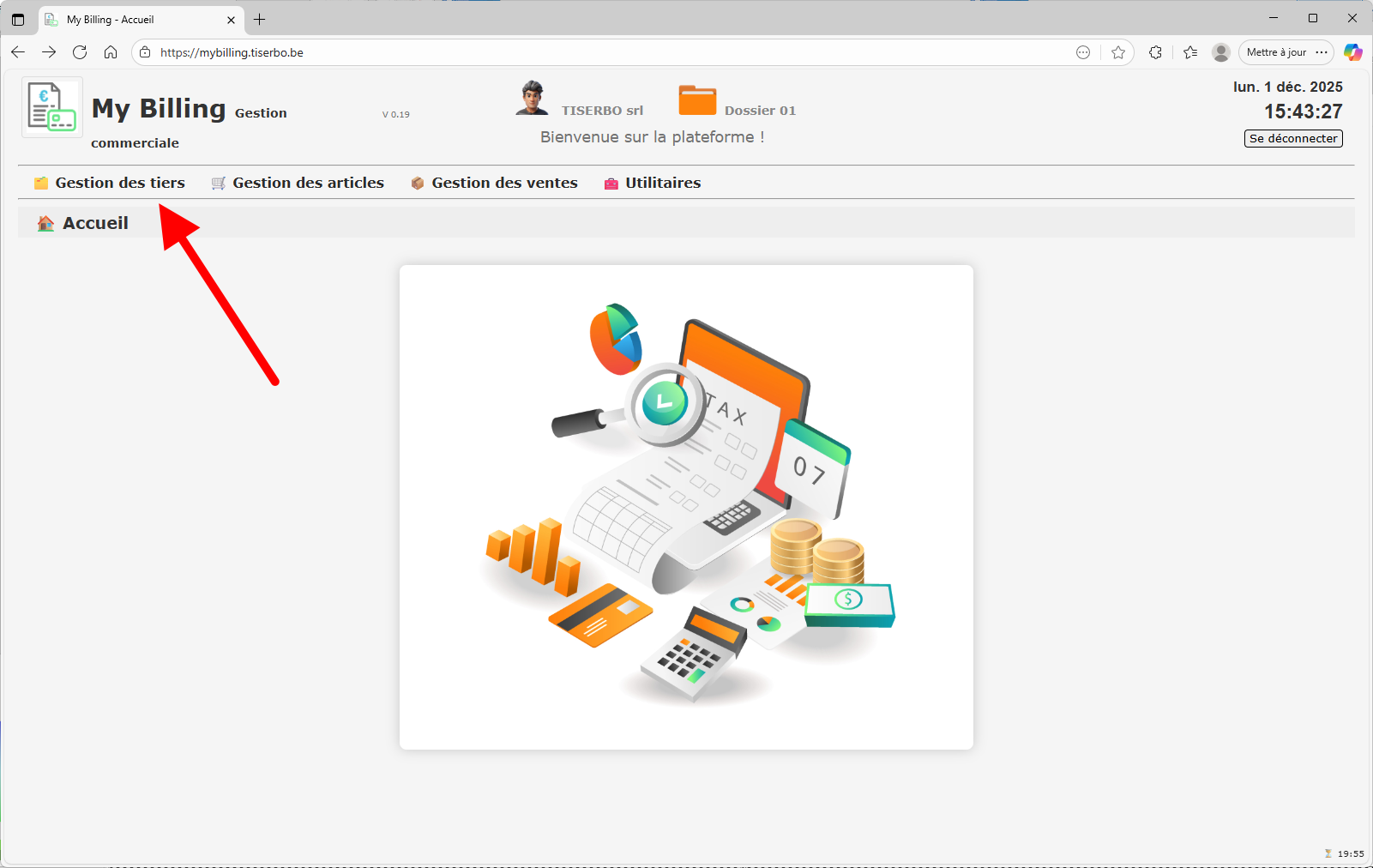Select the My Billing - Accueil tab

[129, 19]
